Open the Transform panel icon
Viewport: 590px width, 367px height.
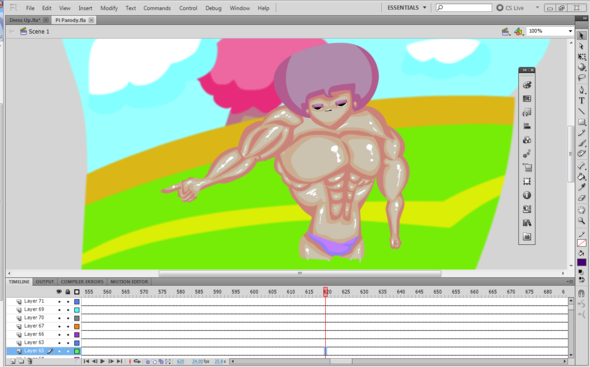[527, 181]
